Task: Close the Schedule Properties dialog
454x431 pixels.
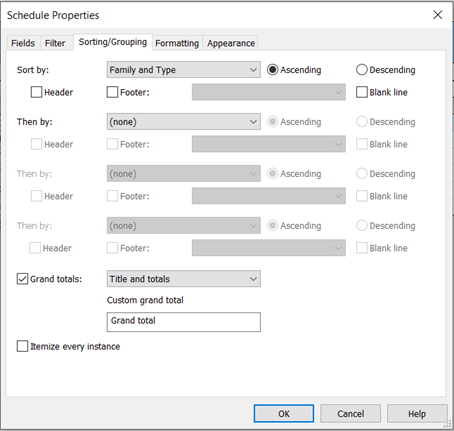Action: pos(438,15)
